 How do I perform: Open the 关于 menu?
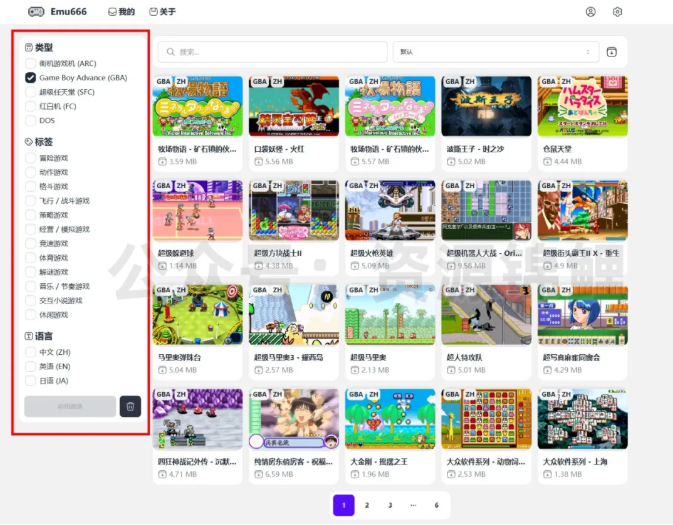162,12
